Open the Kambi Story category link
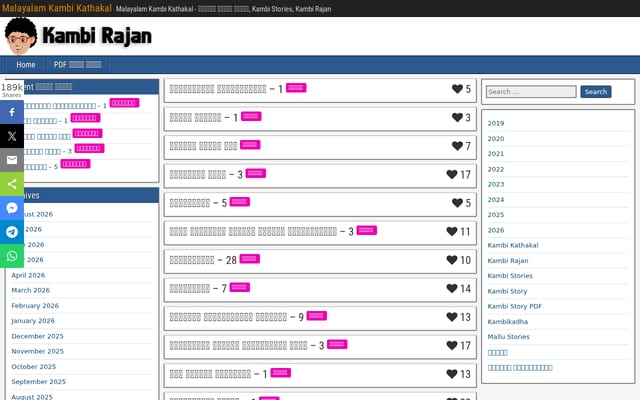The image size is (640, 400). 507,291
